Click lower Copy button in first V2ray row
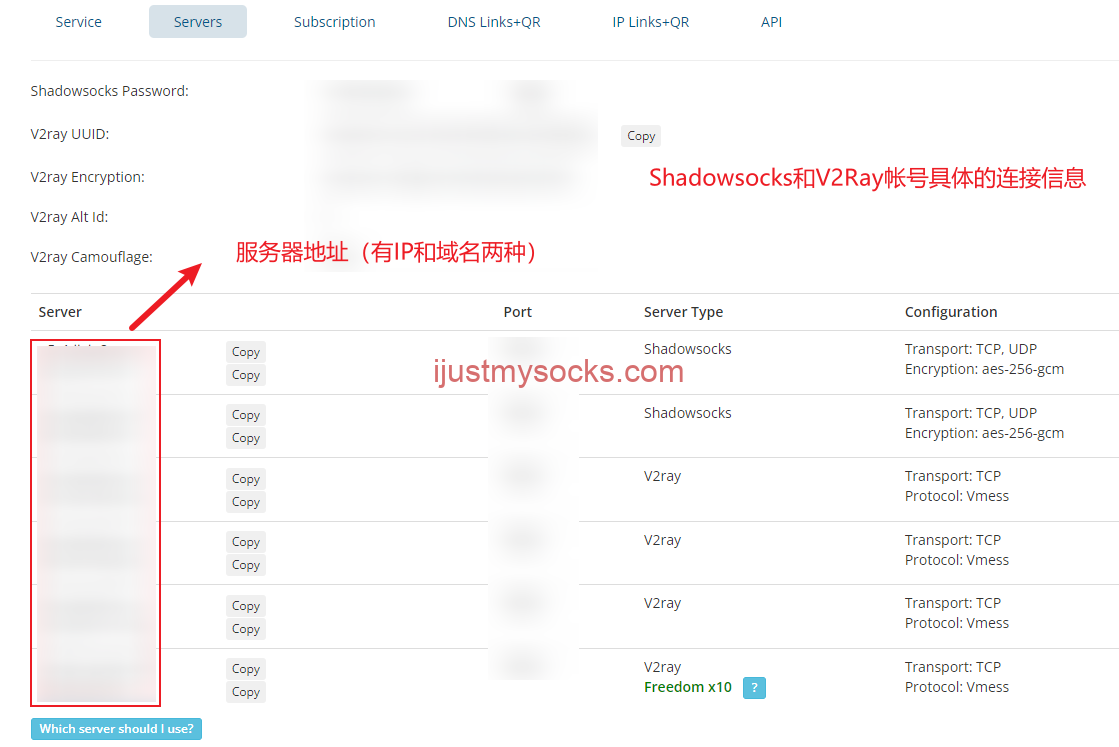 coord(245,502)
